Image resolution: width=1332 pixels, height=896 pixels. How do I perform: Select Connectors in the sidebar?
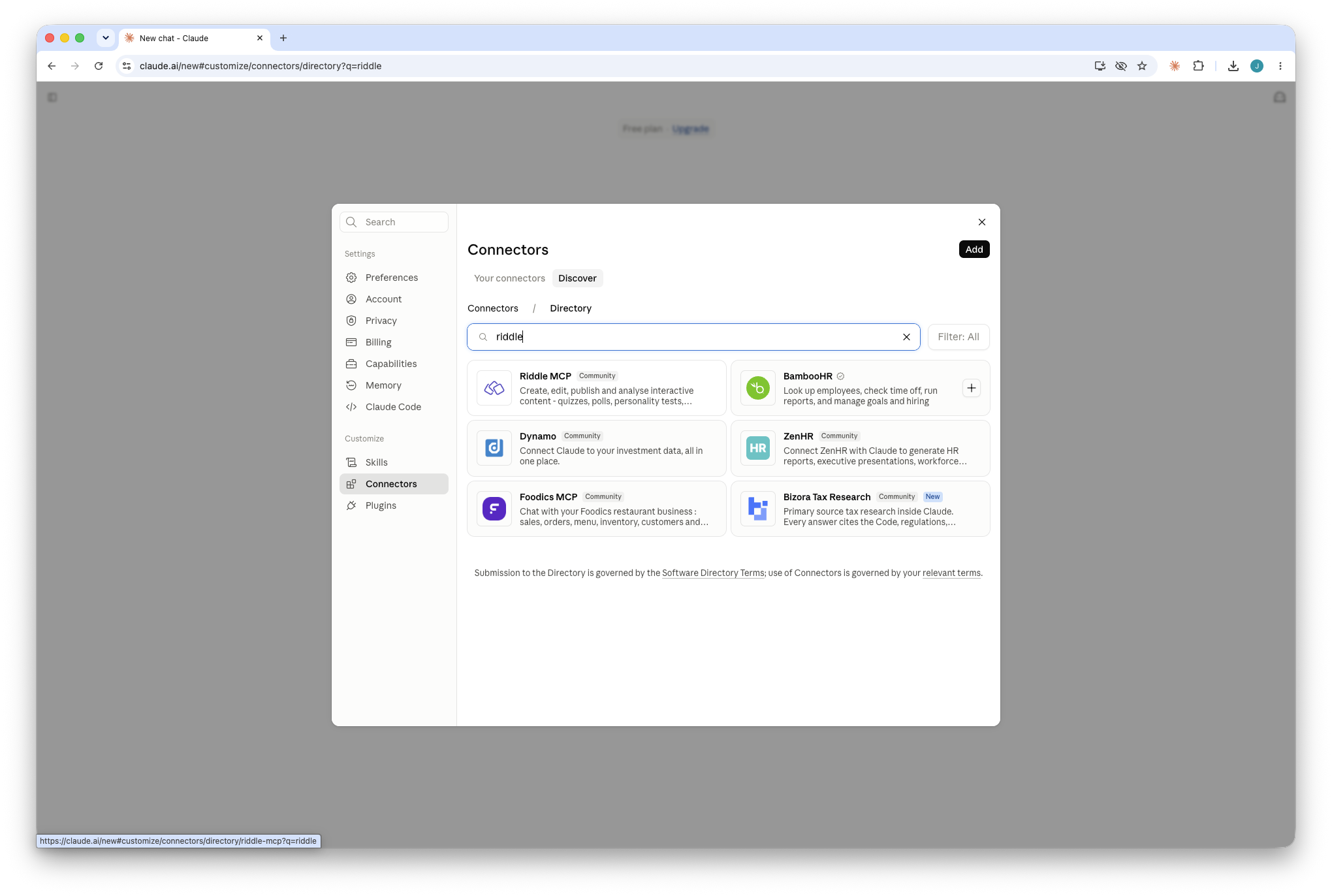(394, 484)
